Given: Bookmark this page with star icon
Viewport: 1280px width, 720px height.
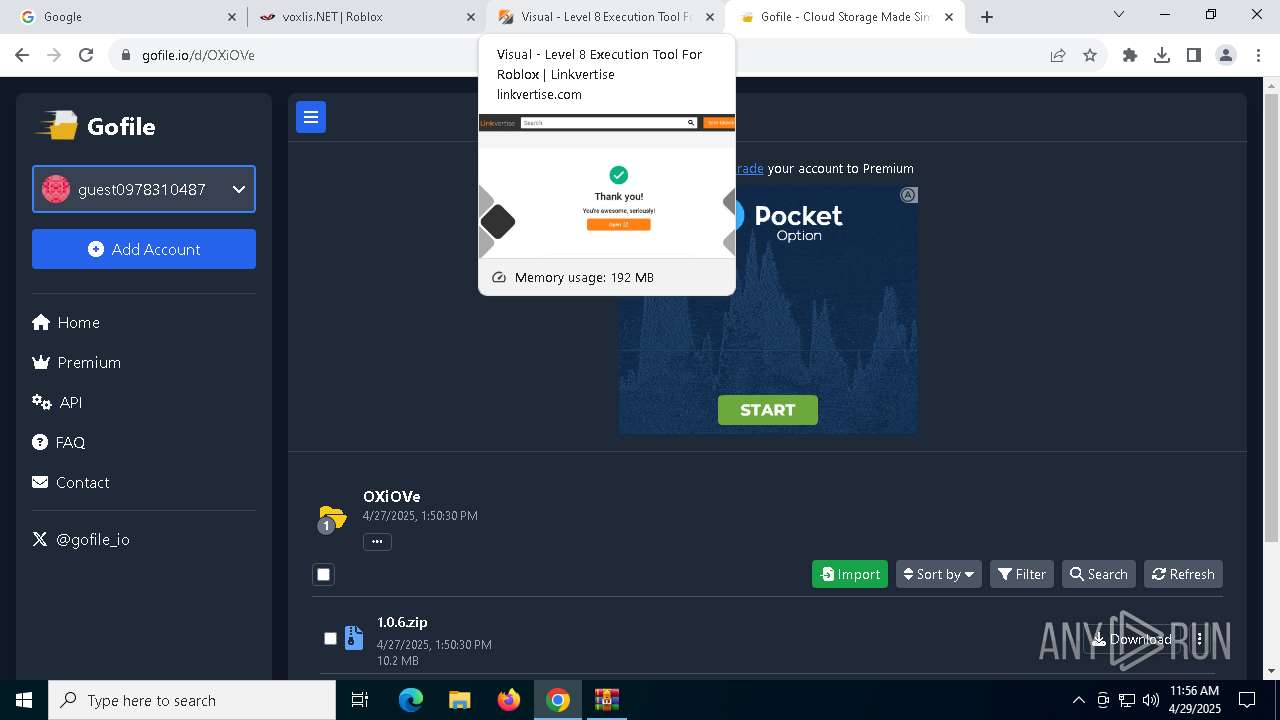Looking at the screenshot, I should coord(1090,55).
